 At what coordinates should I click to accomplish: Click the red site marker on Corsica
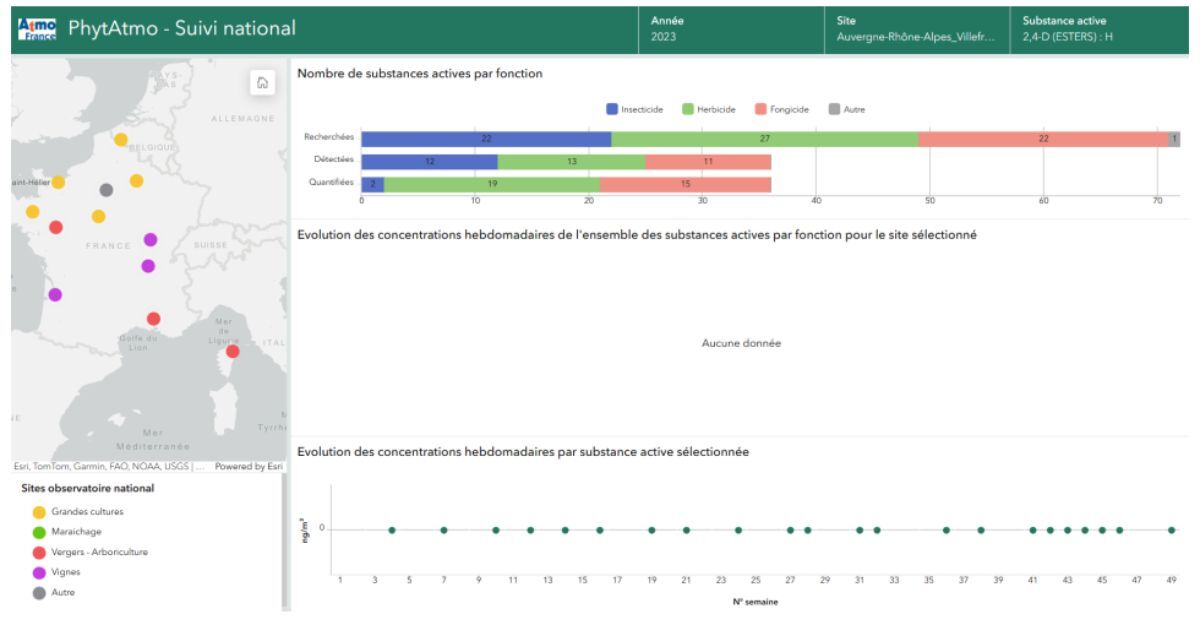tap(232, 351)
